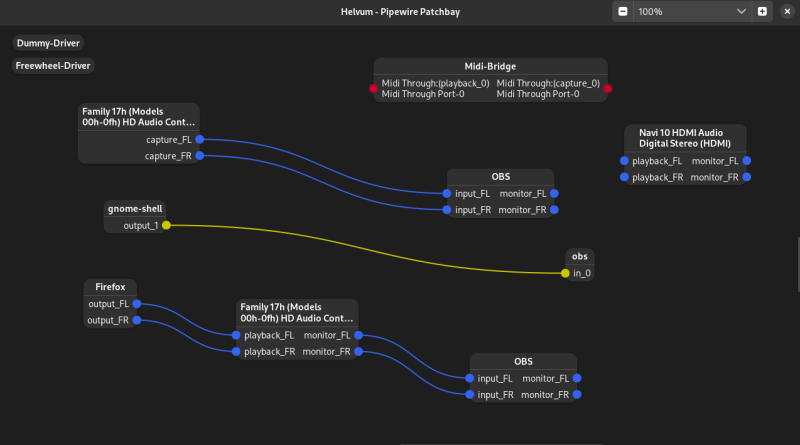Select the Dummy-Driver node
The height and width of the screenshot is (445, 800).
coord(48,43)
